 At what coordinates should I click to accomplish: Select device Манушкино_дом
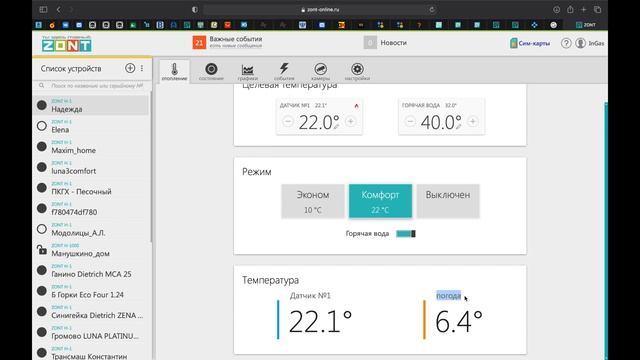pyautogui.click(x=91, y=250)
